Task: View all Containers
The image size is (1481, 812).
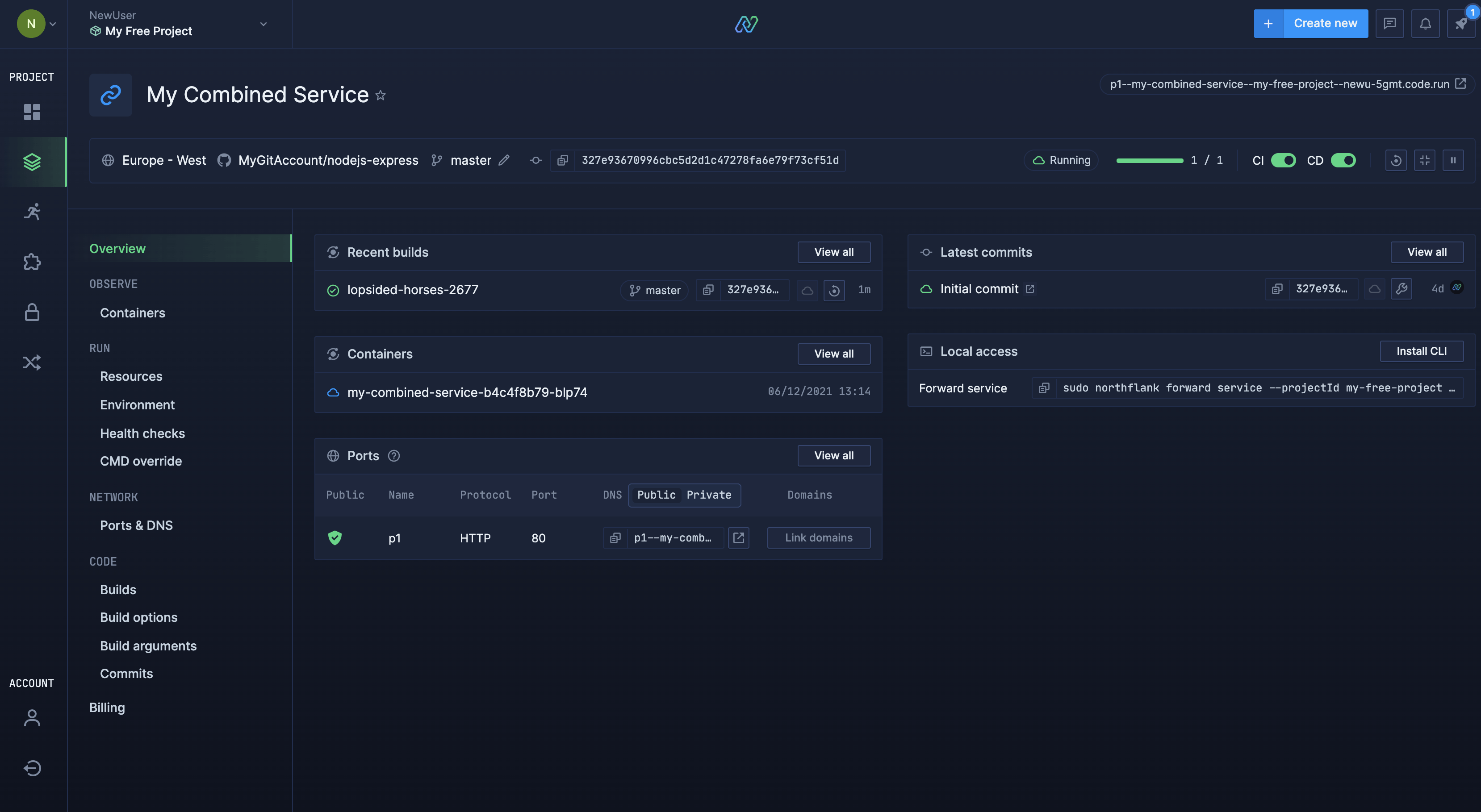Action: tap(834, 354)
